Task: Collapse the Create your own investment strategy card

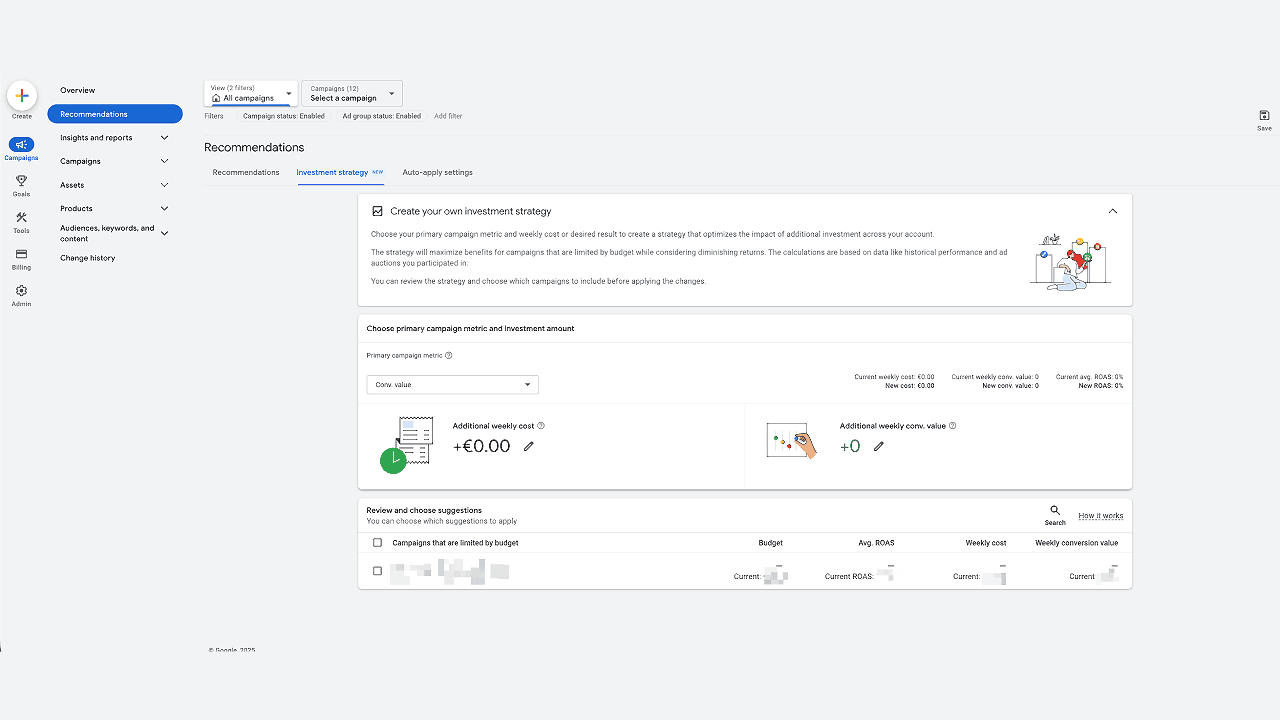Action: [1112, 212]
